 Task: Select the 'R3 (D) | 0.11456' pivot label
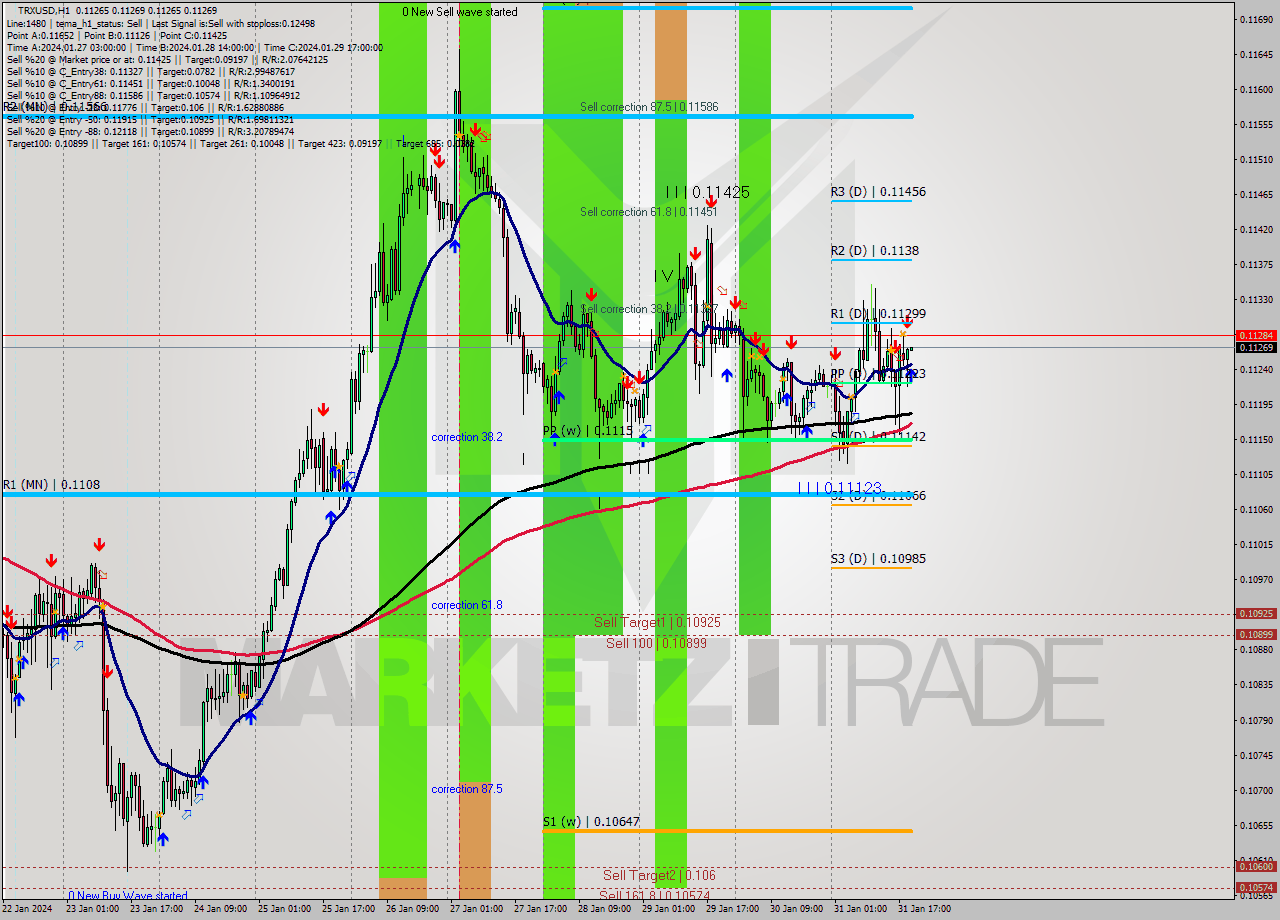pyautogui.click(x=878, y=191)
